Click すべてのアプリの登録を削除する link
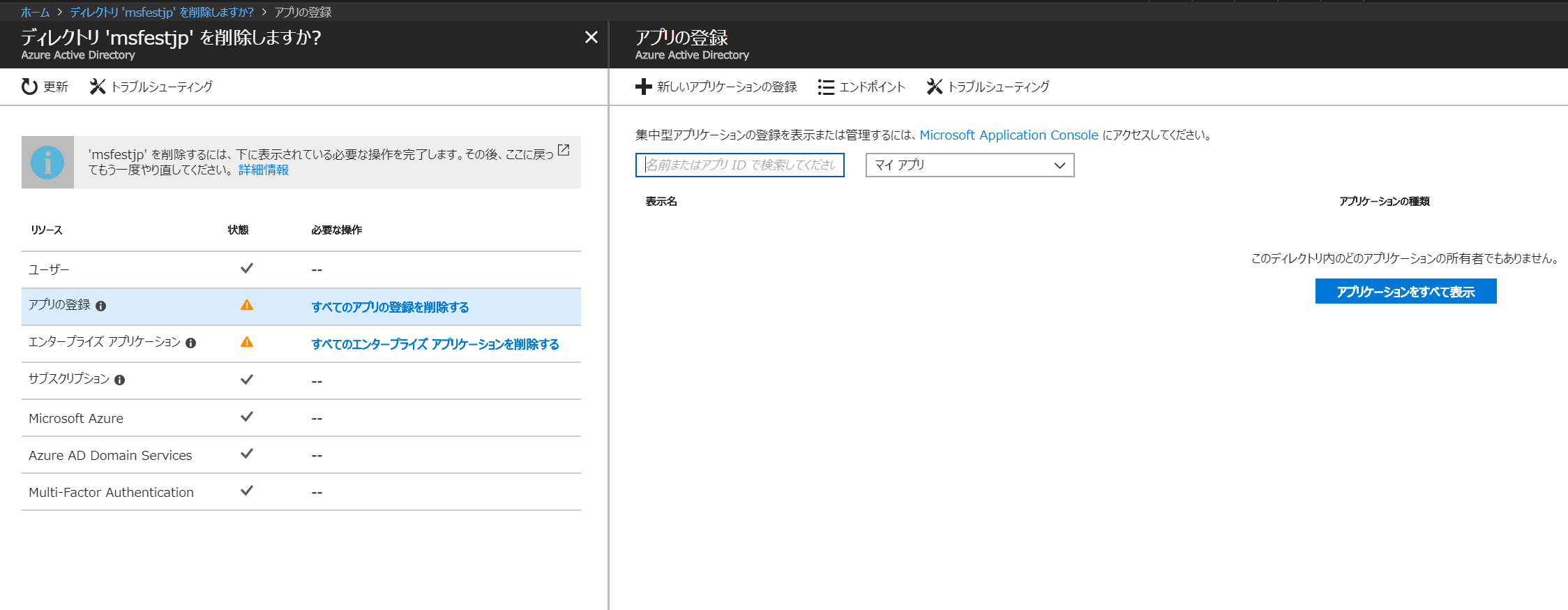This screenshot has width=1568, height=610. [390, 307]
